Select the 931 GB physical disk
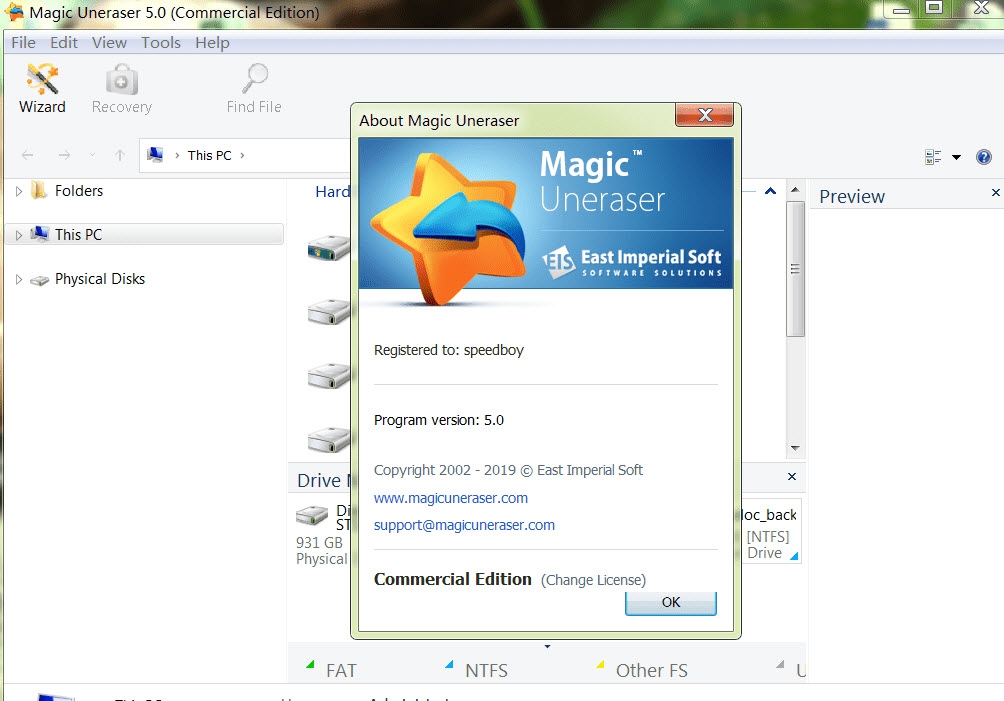Viewport: 1004px width, 701px height. point(322,535)
